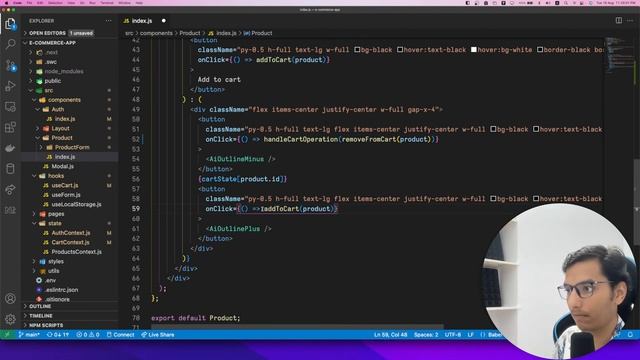Open the Accounts menu icon
Viewport: 640px width, 360px height.
pyautogui.click(x=10, y=298)
